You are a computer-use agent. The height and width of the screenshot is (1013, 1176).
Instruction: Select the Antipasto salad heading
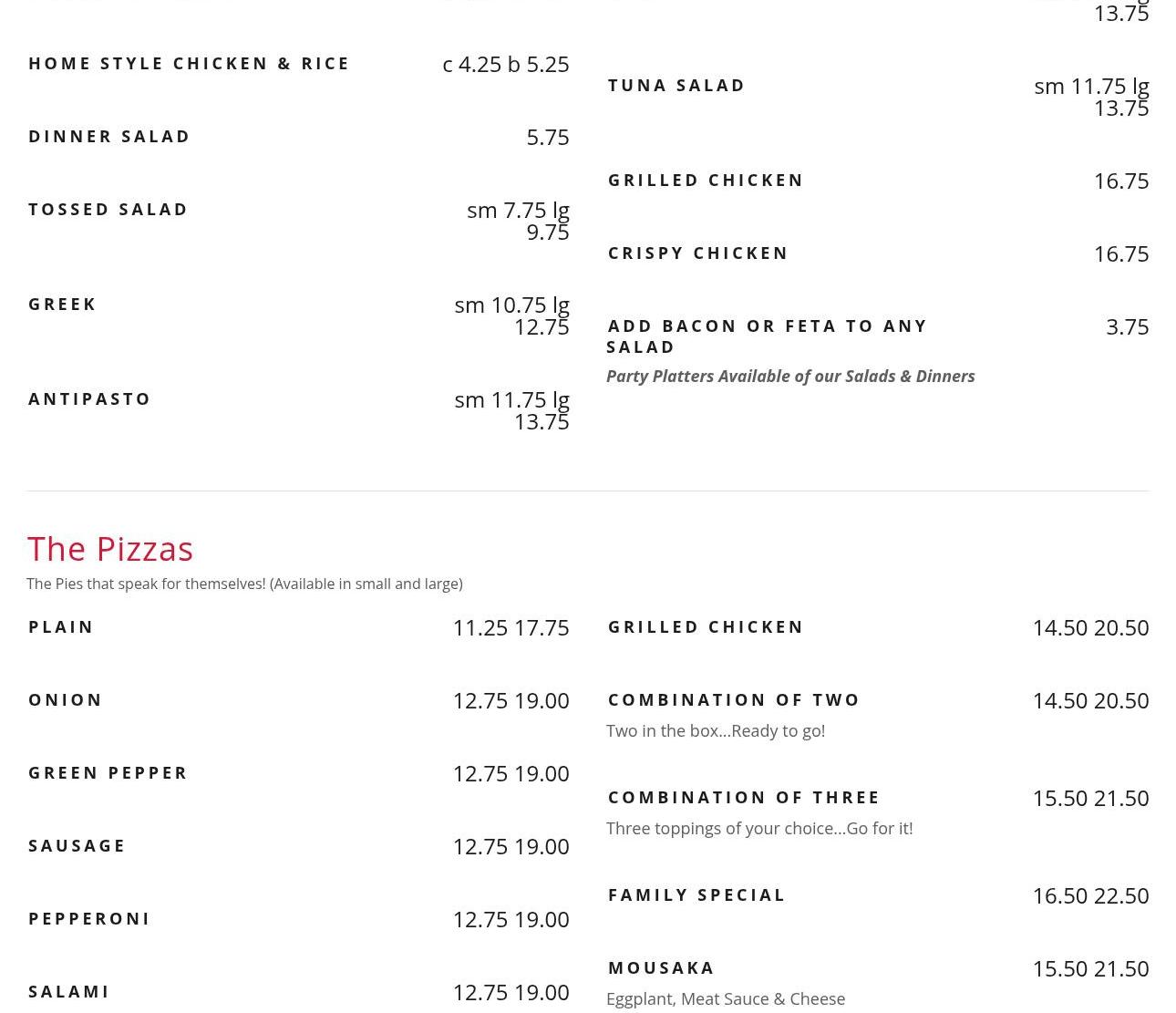click(x=89, y=399)
